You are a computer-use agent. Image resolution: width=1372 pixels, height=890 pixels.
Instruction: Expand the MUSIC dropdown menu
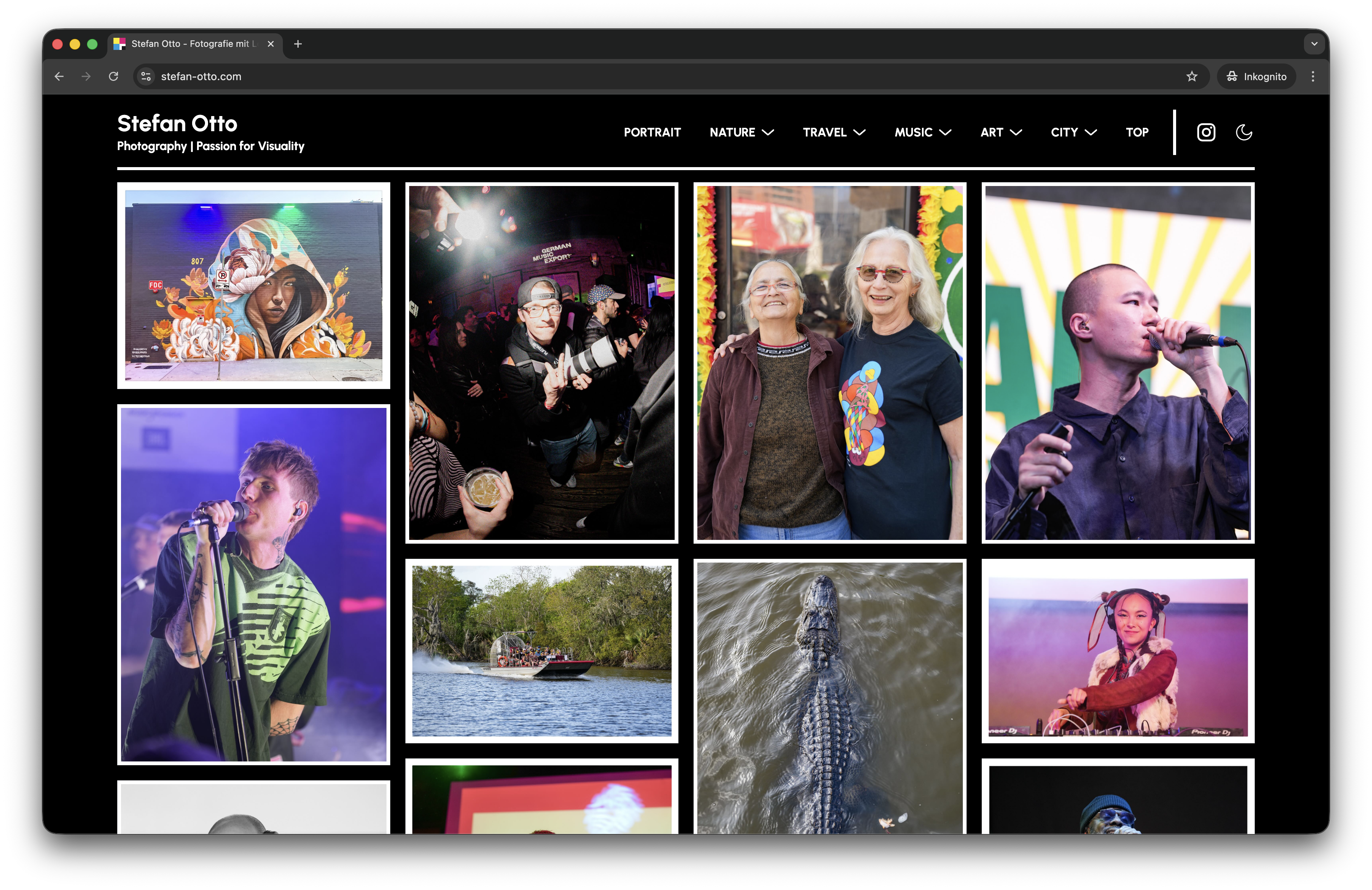click(x=922, y=133)
